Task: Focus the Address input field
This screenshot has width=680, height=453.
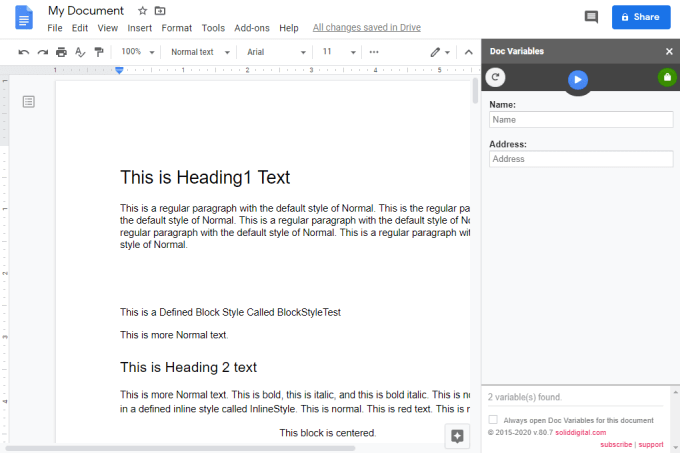Action: 581,159
